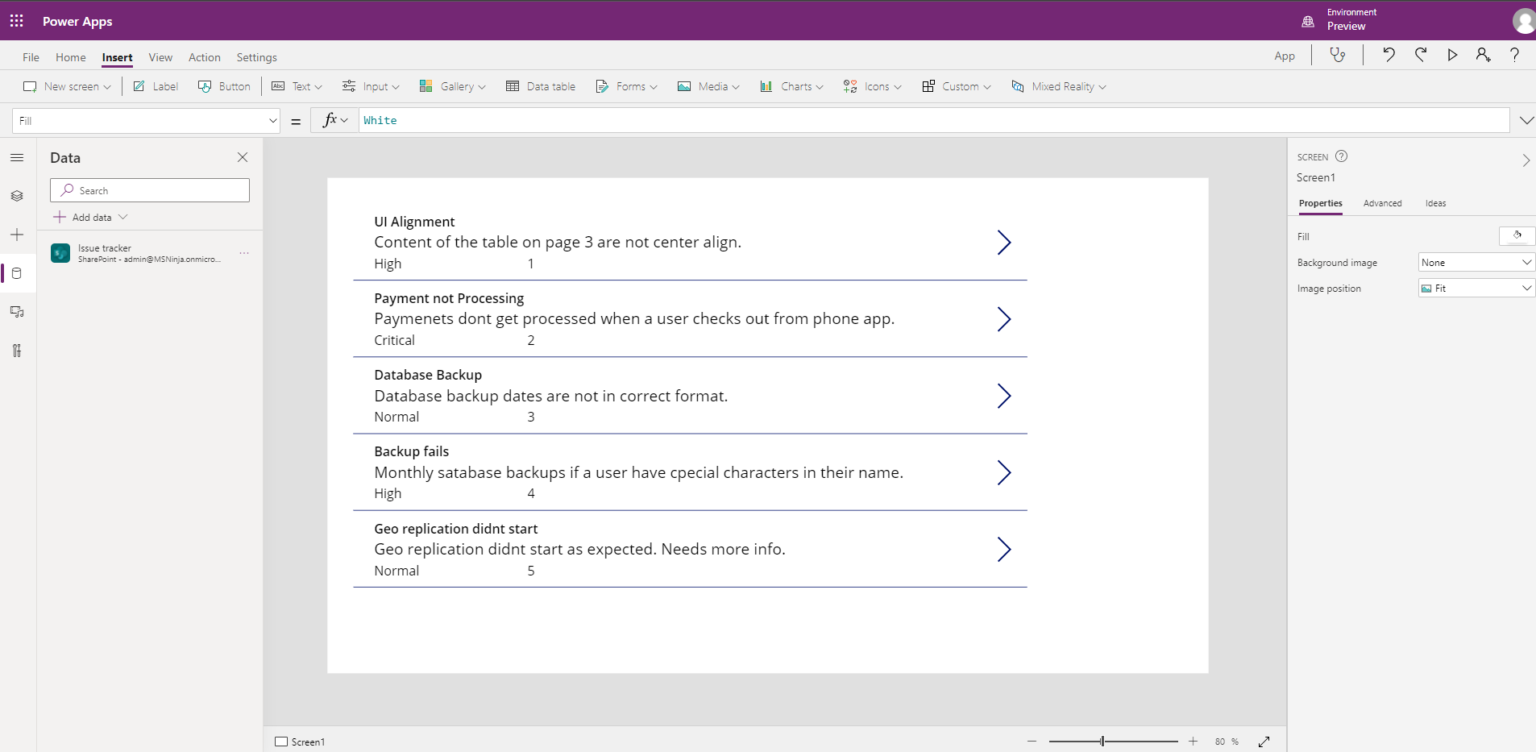
Task: Click the Button control in the ribbon
Action: 224,86
